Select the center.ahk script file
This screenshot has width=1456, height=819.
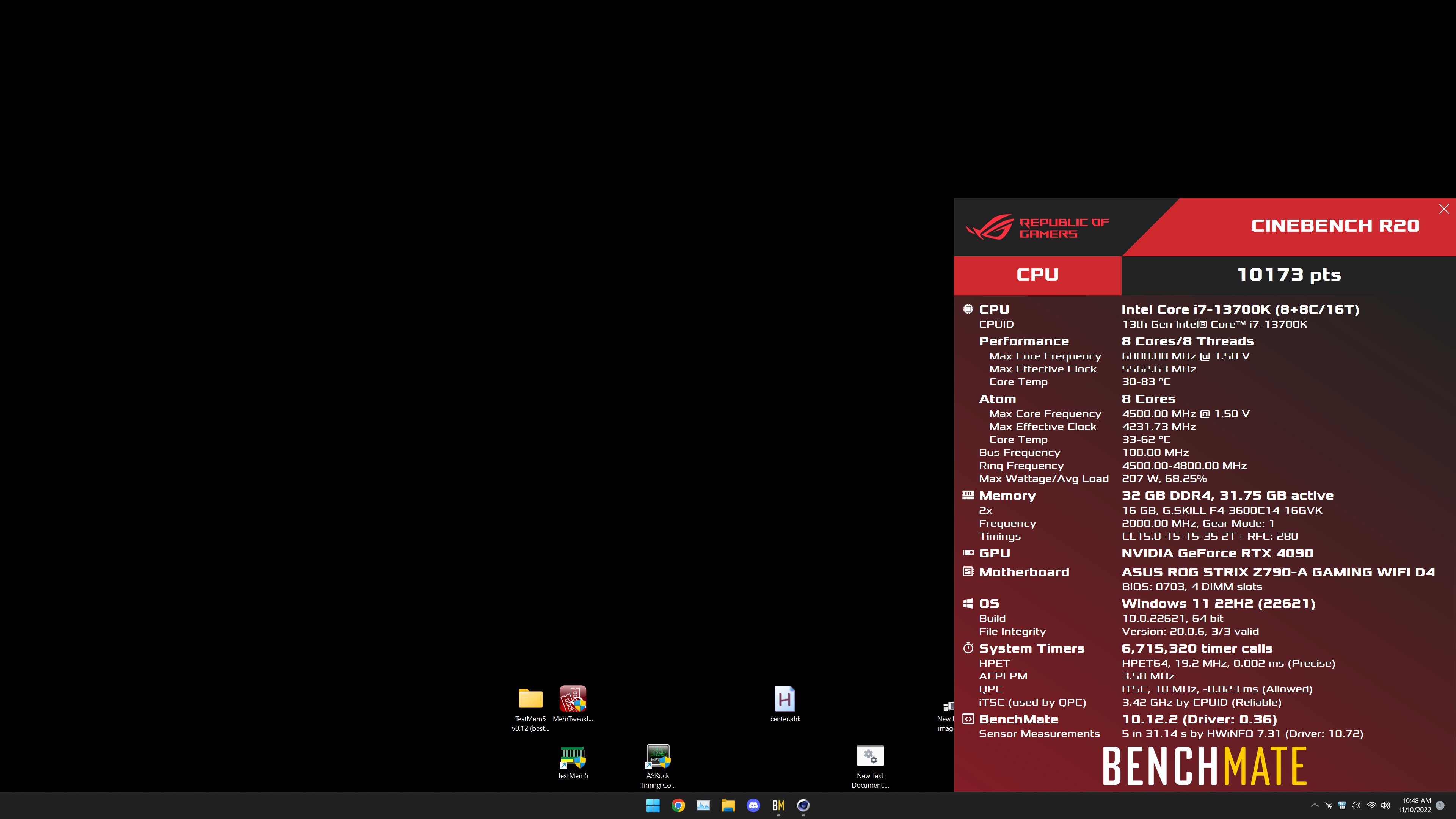[785, 704]
